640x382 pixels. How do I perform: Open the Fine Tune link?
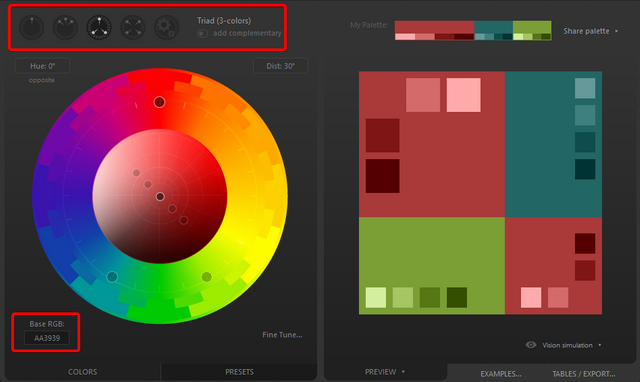coord(282,335)
